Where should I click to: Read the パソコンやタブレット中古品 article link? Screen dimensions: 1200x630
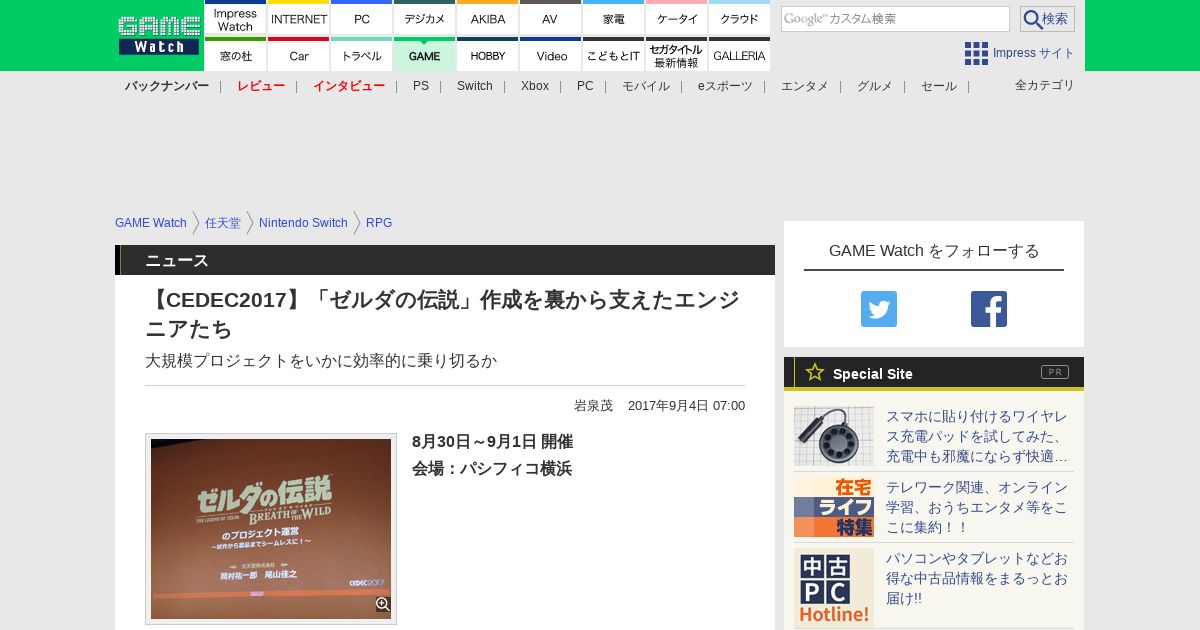pyautogui.click(x=977, y=578)
